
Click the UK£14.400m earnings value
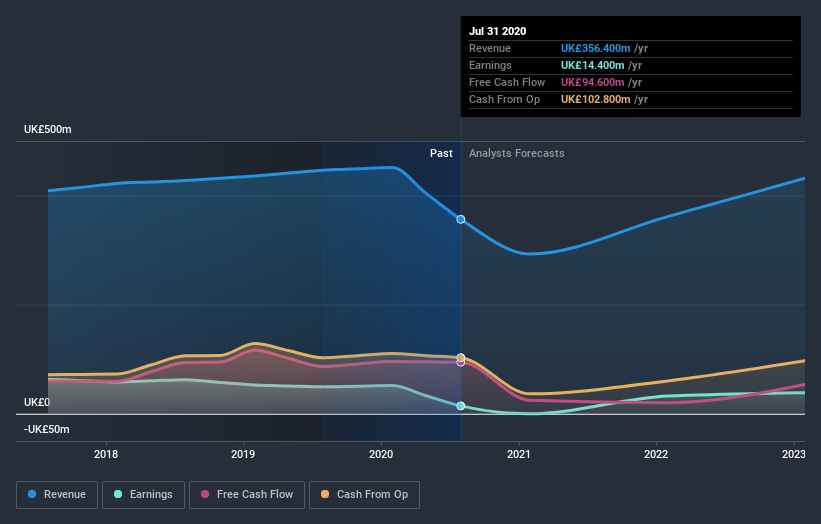(592, 65)
